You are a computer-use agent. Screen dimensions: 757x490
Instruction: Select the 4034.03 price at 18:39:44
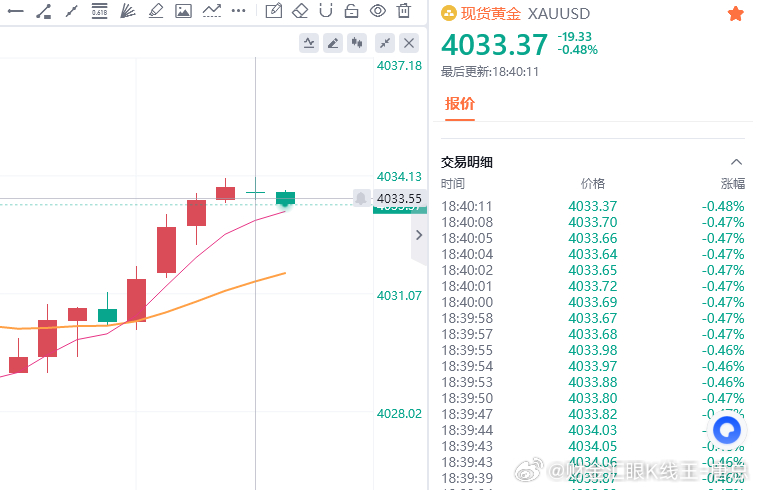tap(593, 430)
